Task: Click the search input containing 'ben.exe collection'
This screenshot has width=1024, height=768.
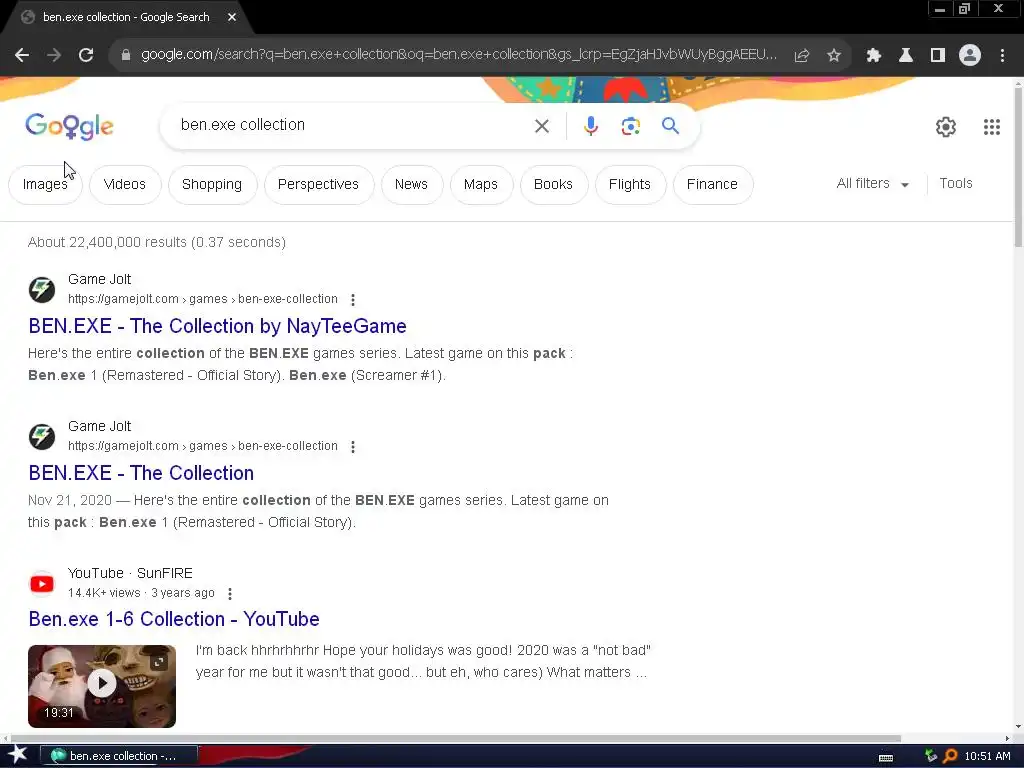Action: (353, 125)
